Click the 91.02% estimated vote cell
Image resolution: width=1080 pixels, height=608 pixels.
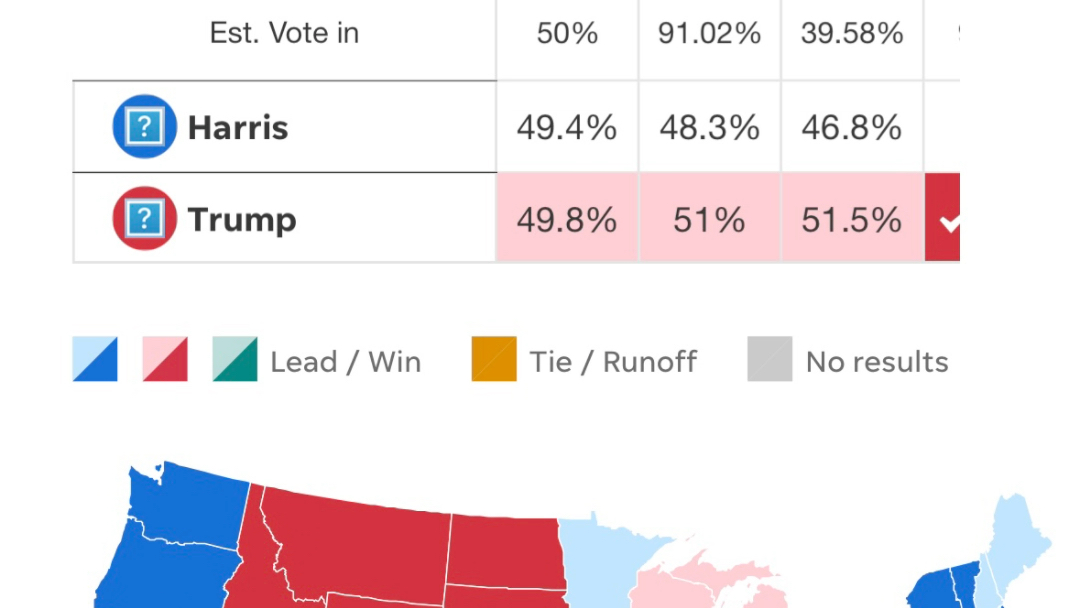pos(709,34)
